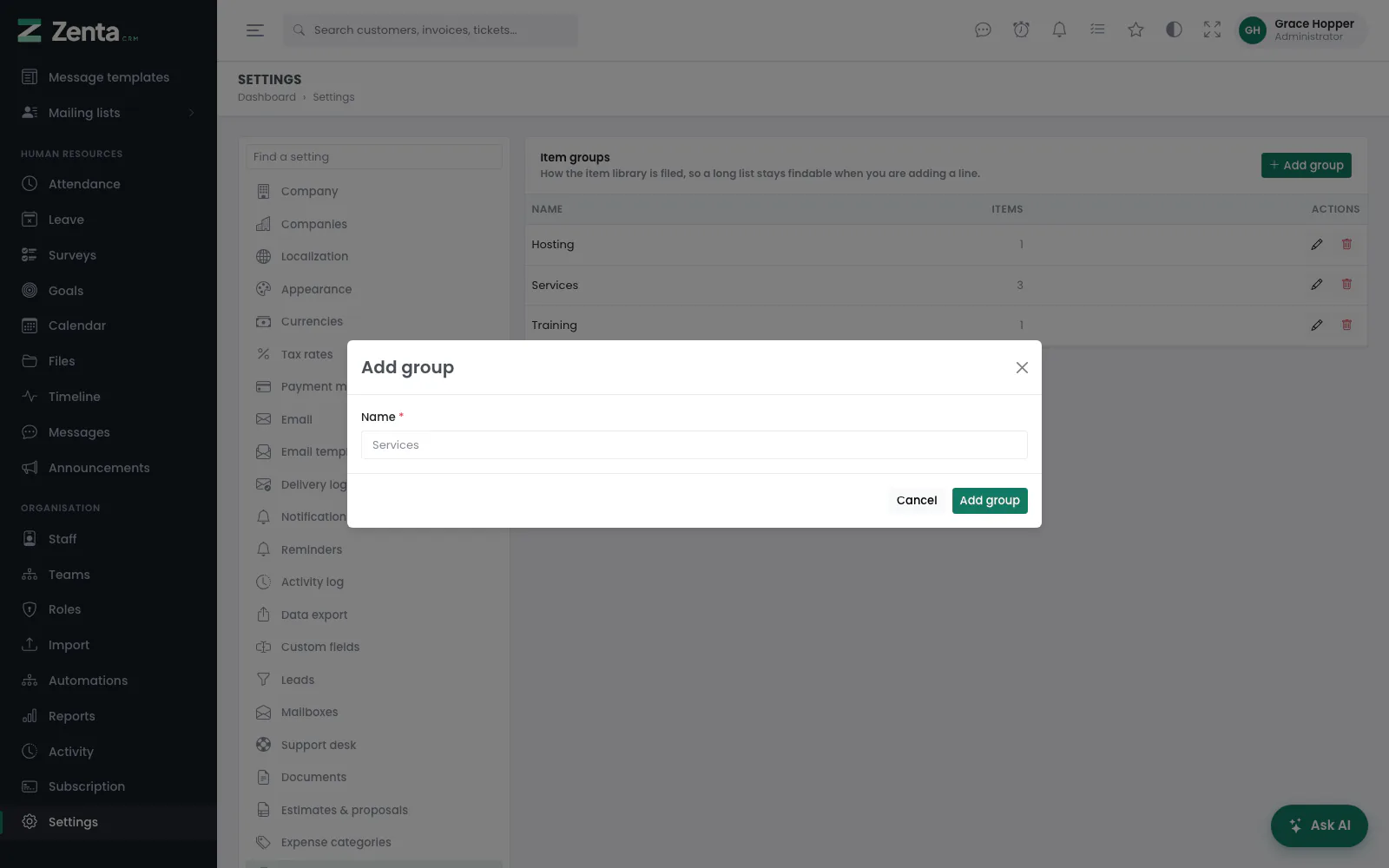Click the favorites star icon
1389x868 pixels.
pos(1136,30)
